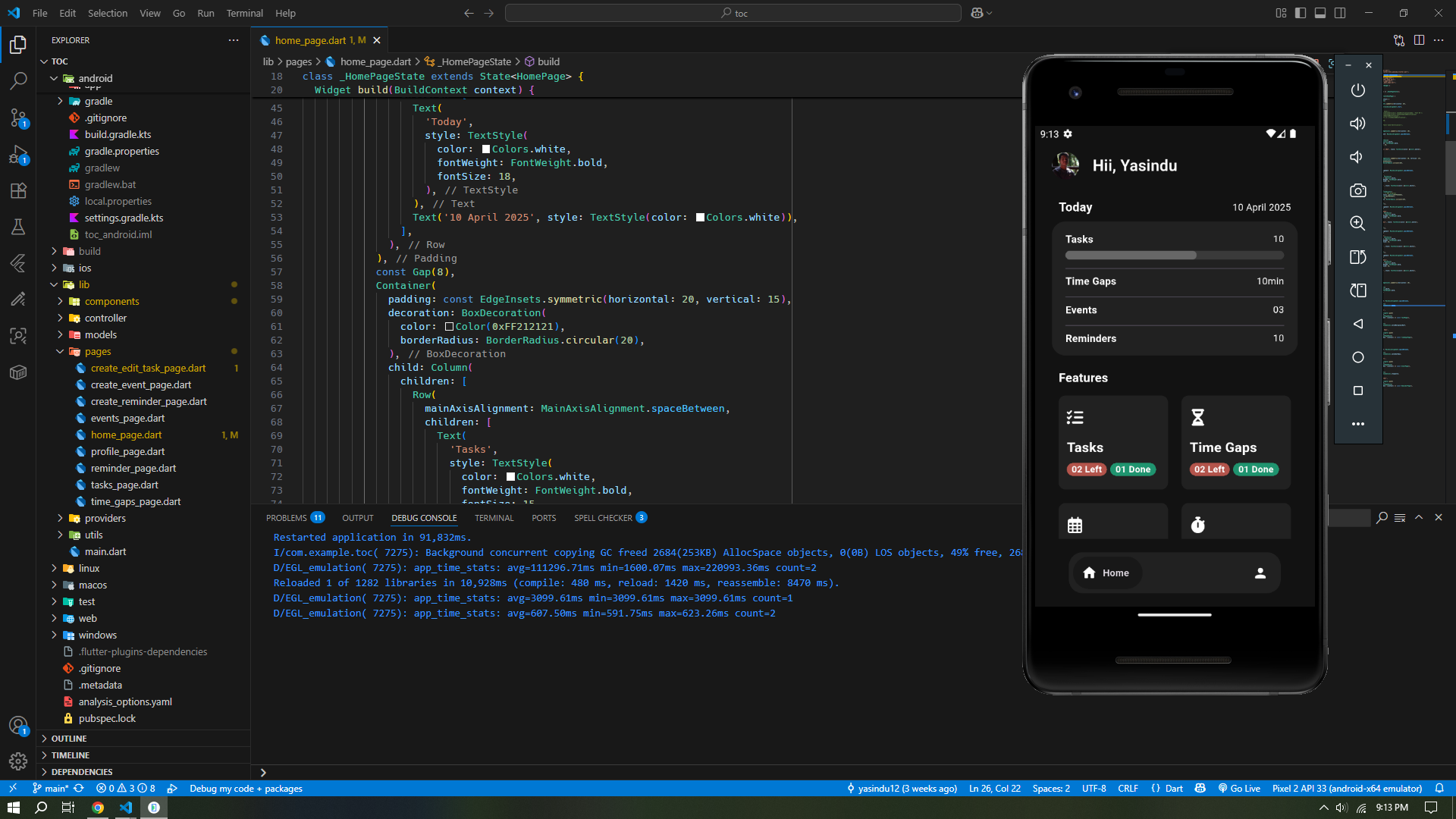This screenshot has height=819, width=1456.
Task: Toggle Secondary Side Bar layout button
Action: [x=1340, y=13]
